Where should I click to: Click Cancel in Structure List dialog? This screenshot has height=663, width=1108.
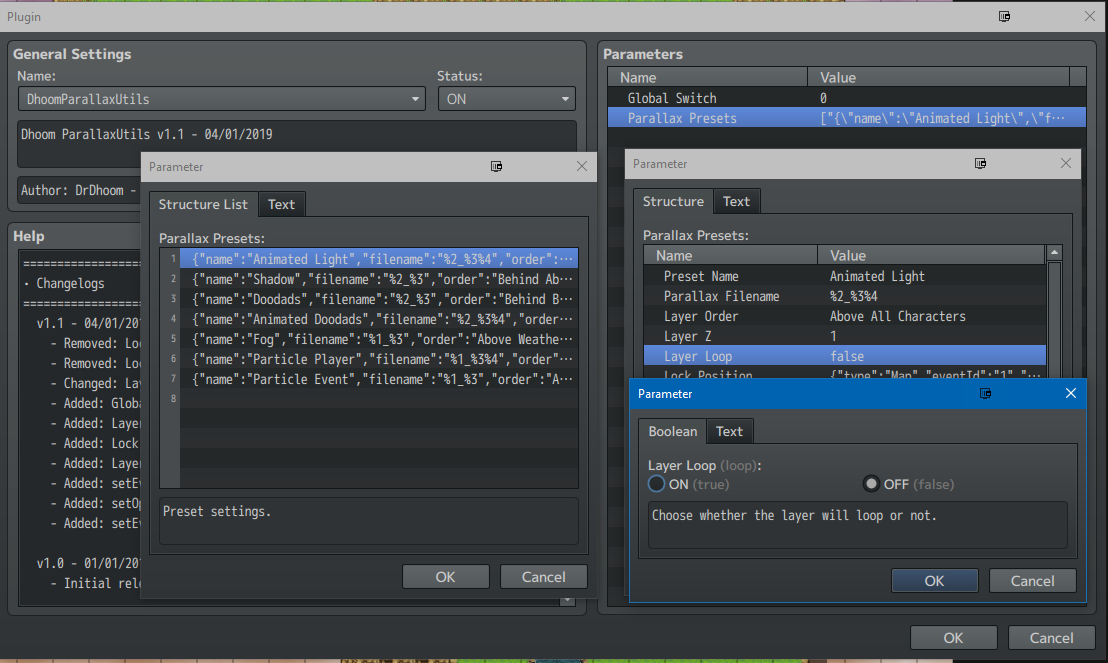543,577
